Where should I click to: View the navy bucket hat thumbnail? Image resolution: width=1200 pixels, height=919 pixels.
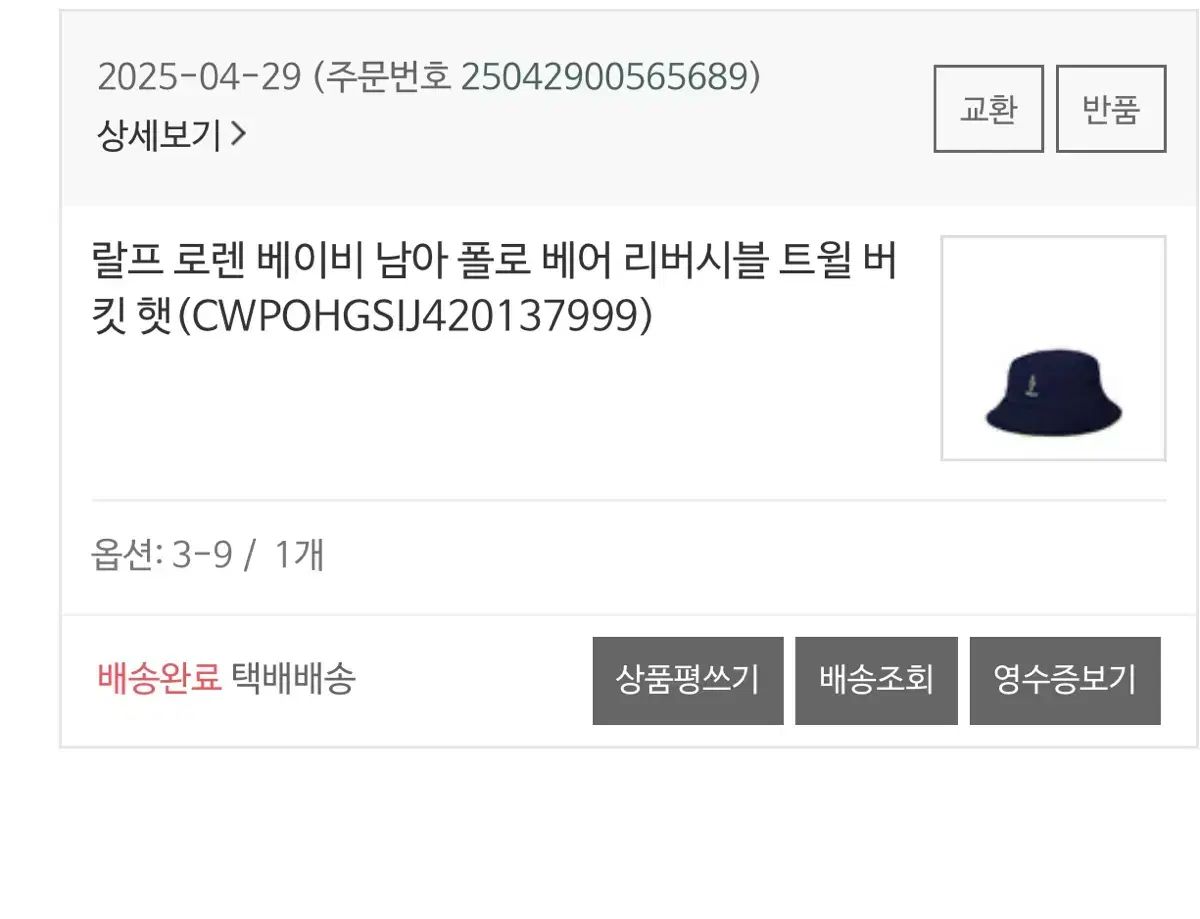tap(1054, 348)
